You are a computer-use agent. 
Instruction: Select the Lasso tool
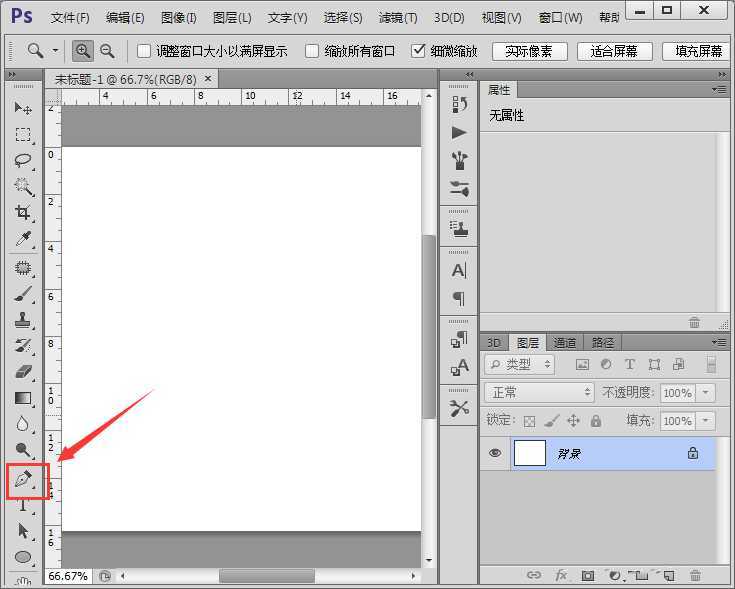23,160
